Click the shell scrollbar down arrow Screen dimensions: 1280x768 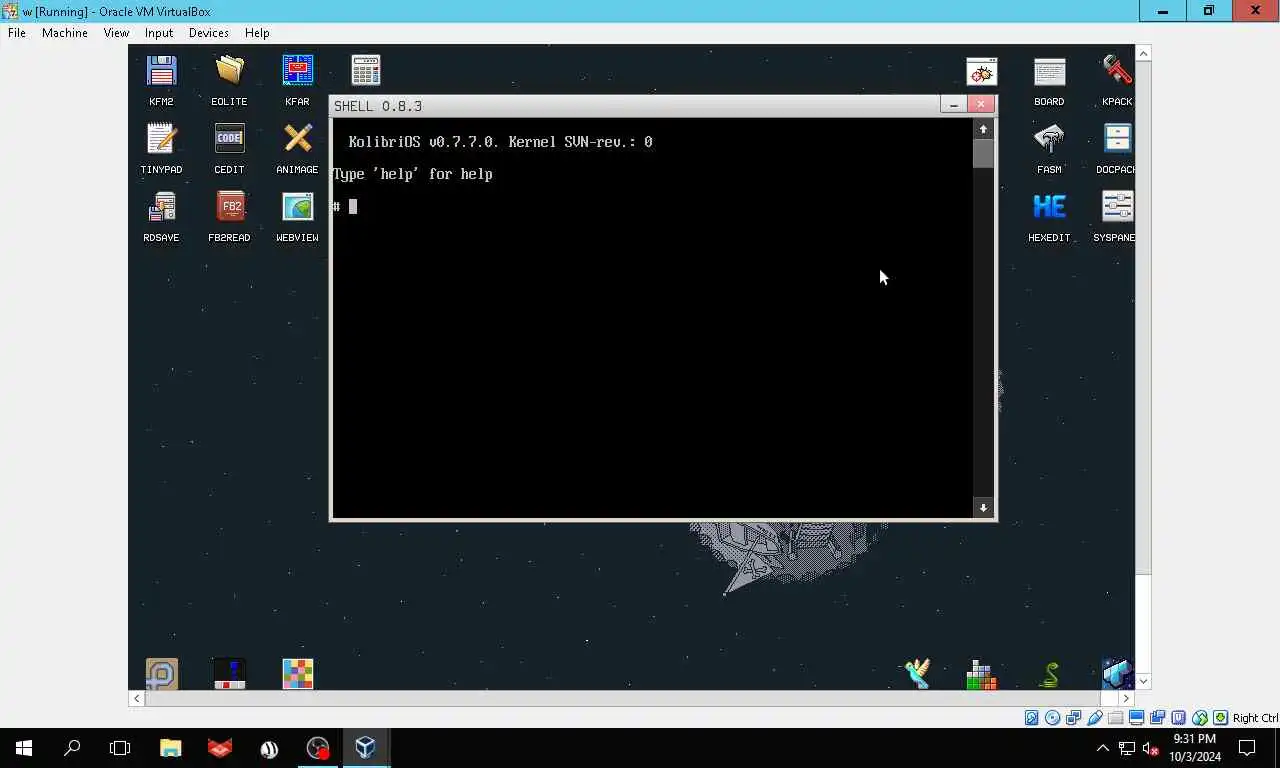pos(984,508)
